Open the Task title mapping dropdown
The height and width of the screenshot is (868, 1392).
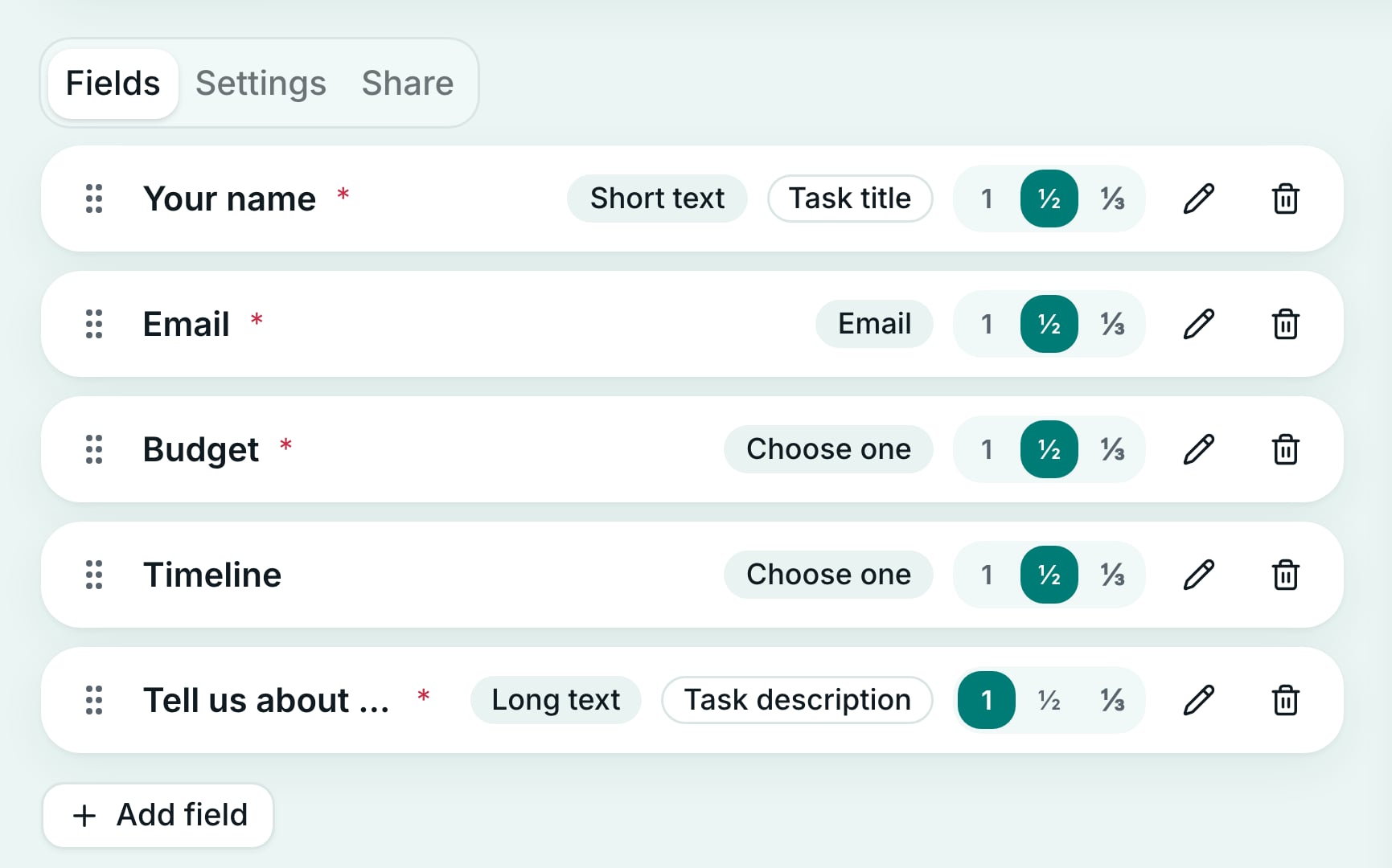point(850,199)
